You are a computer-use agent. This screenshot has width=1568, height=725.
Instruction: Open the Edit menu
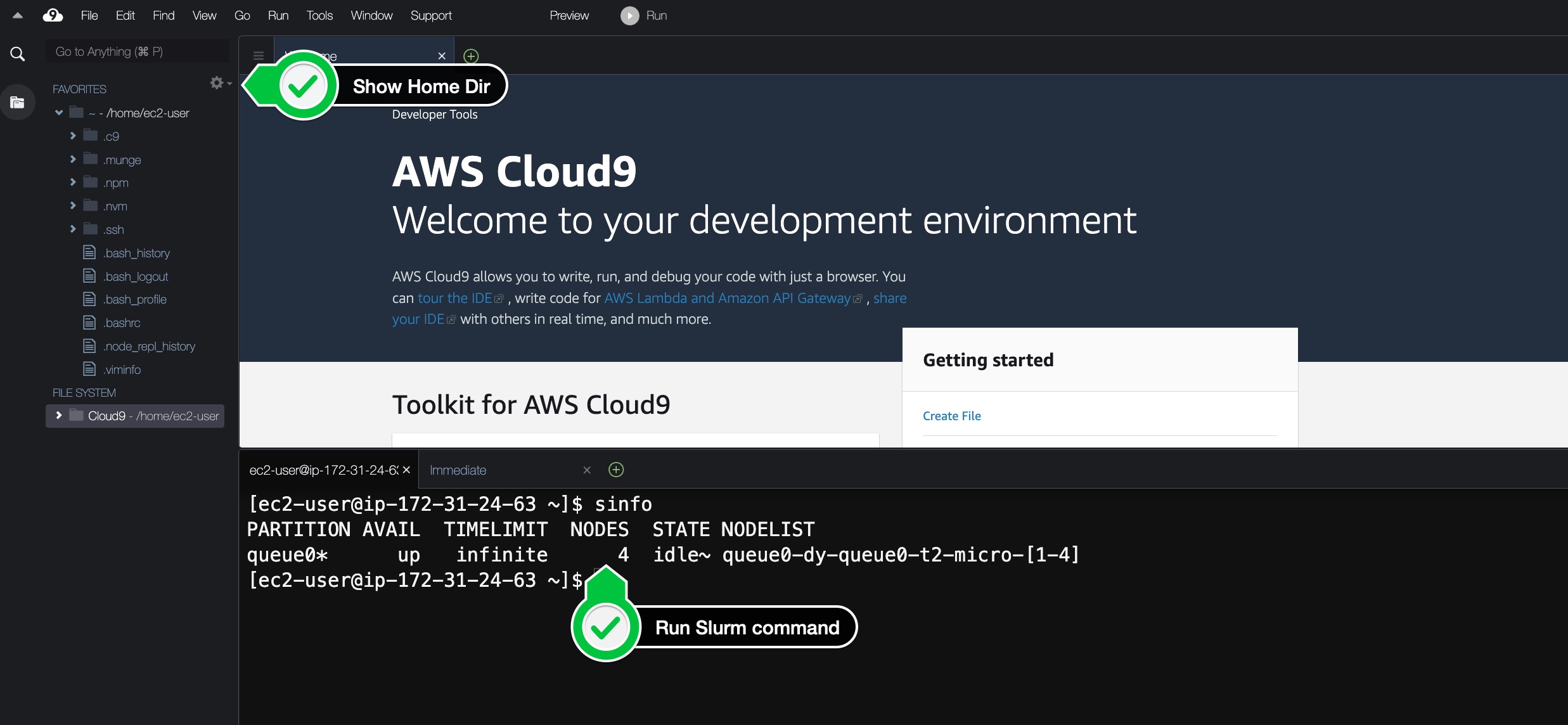tap(125, 15)
